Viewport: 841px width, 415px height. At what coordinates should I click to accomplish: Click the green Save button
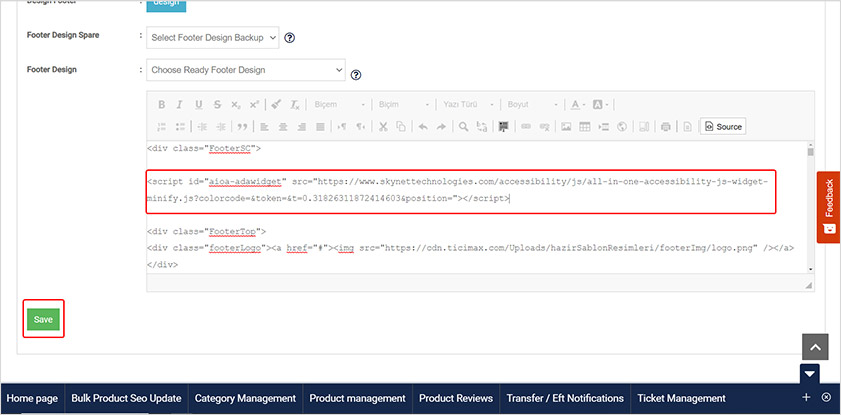click(x=43, y=320)
